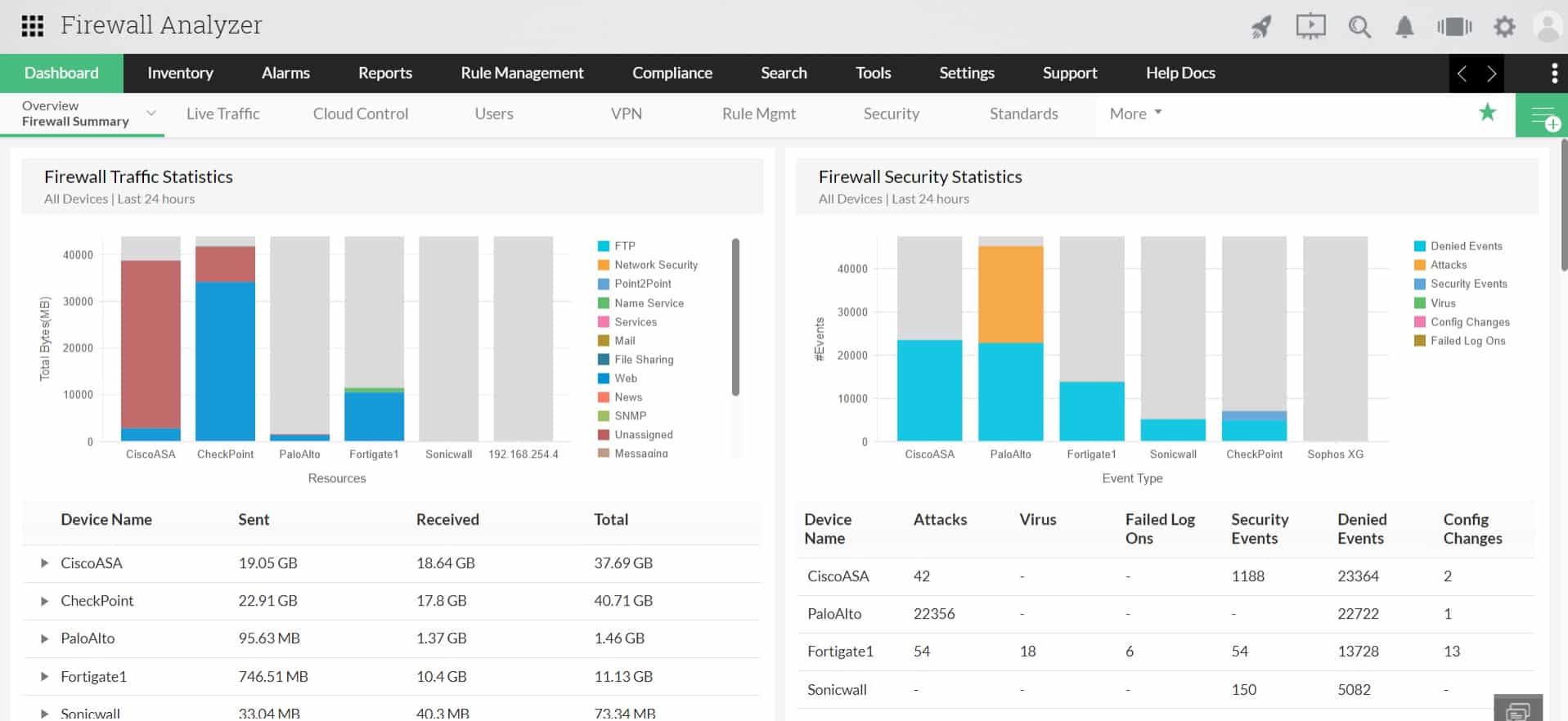Open Help Docs menu item

1180,73
